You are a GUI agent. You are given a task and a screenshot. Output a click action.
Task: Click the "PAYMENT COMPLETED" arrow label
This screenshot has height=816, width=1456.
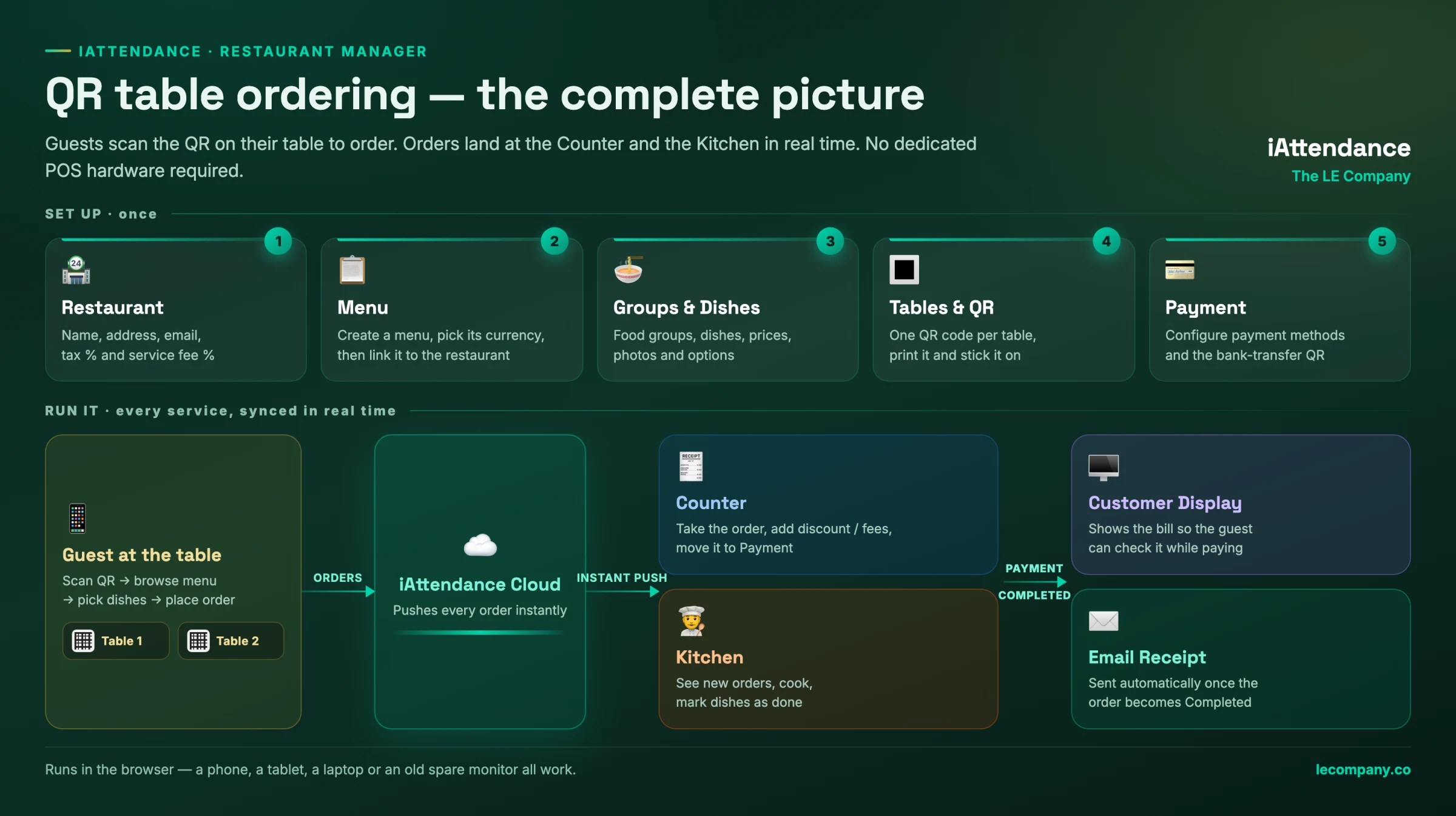(x=1034, y=582)
